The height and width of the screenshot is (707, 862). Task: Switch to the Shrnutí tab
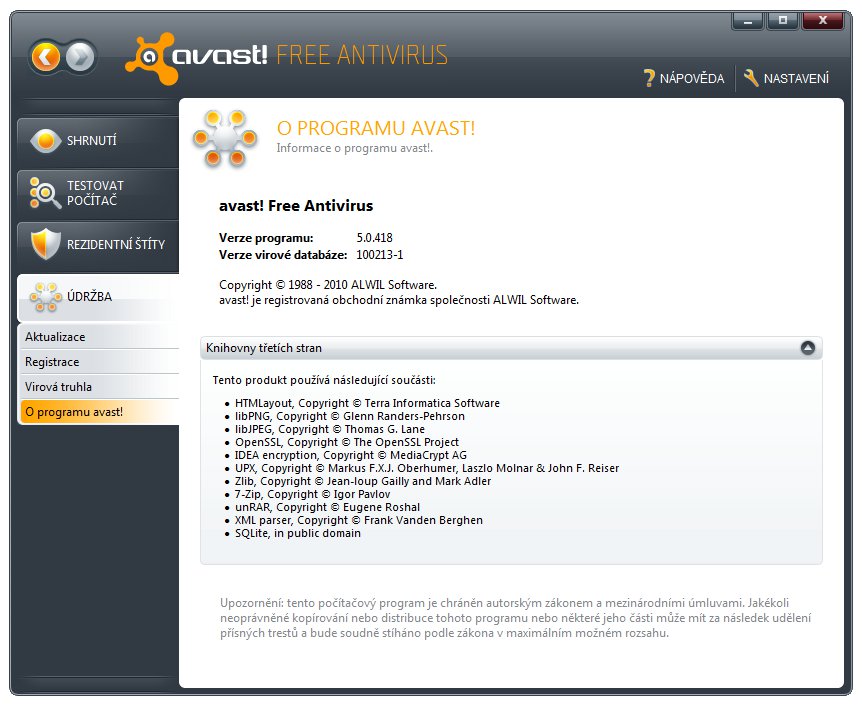click(x=98, y=141)
